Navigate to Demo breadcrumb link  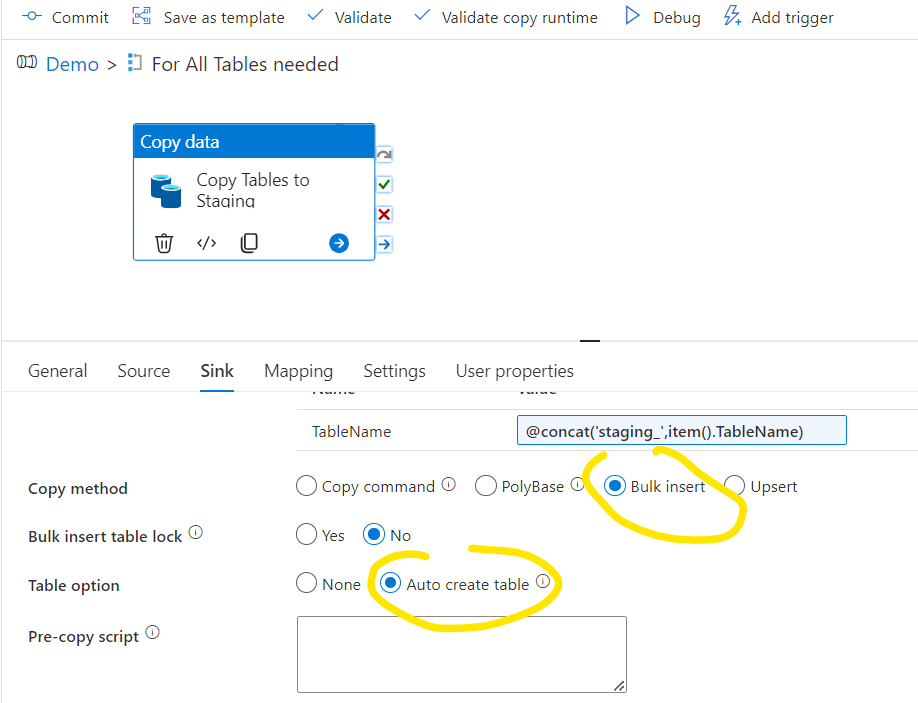pyautogui.click(x=72, y=64)
